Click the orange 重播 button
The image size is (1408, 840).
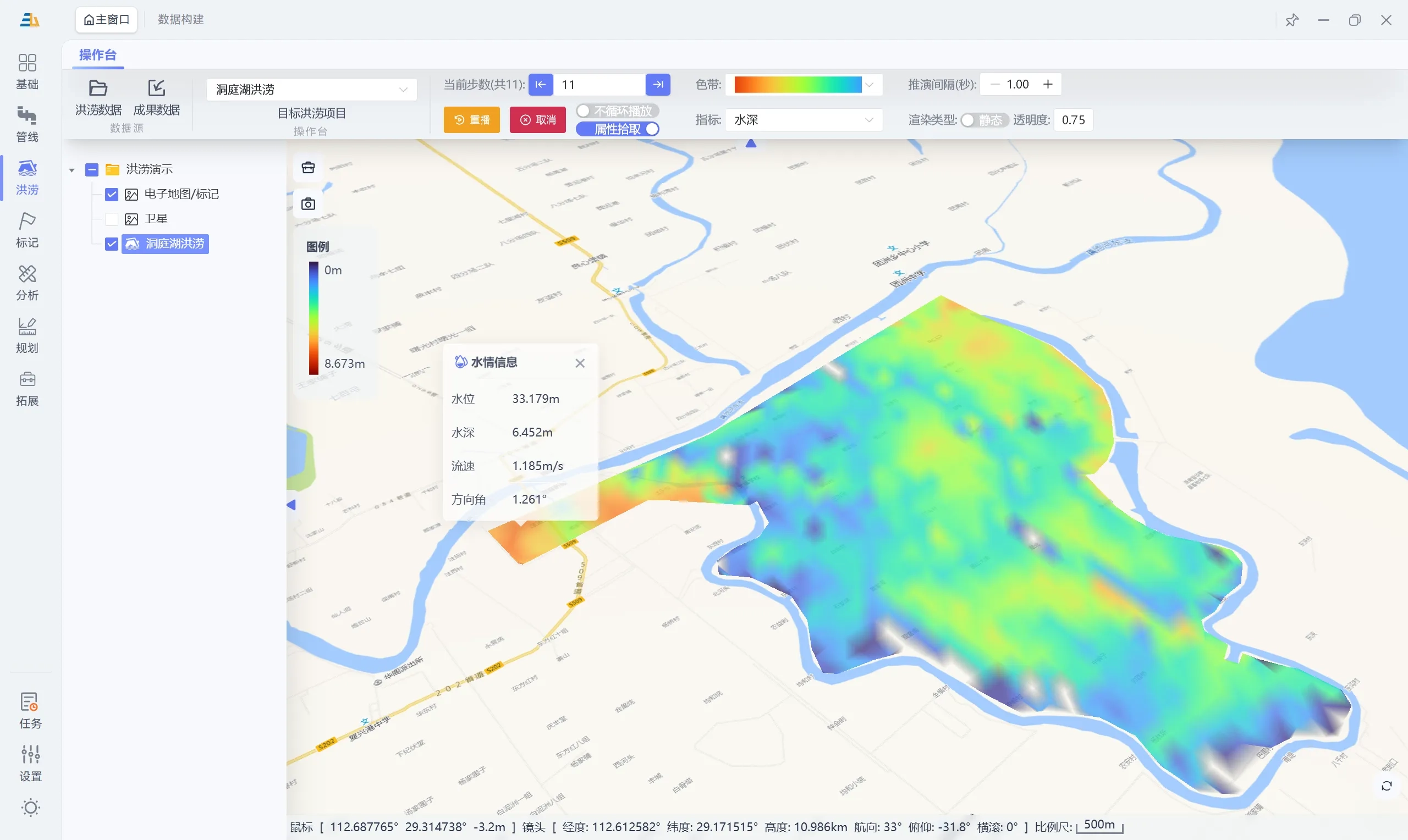[x=471, y=119]
